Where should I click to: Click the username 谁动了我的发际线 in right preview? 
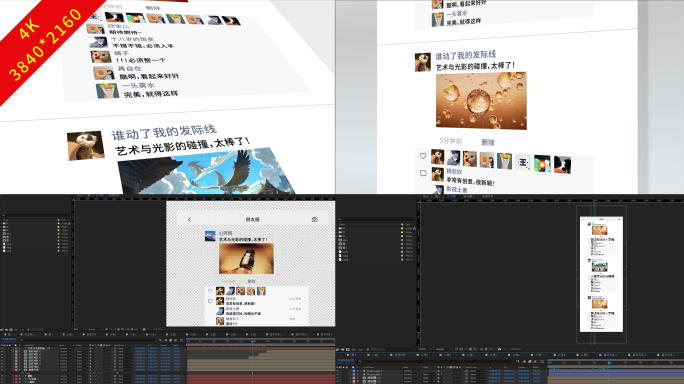point(465,55)
